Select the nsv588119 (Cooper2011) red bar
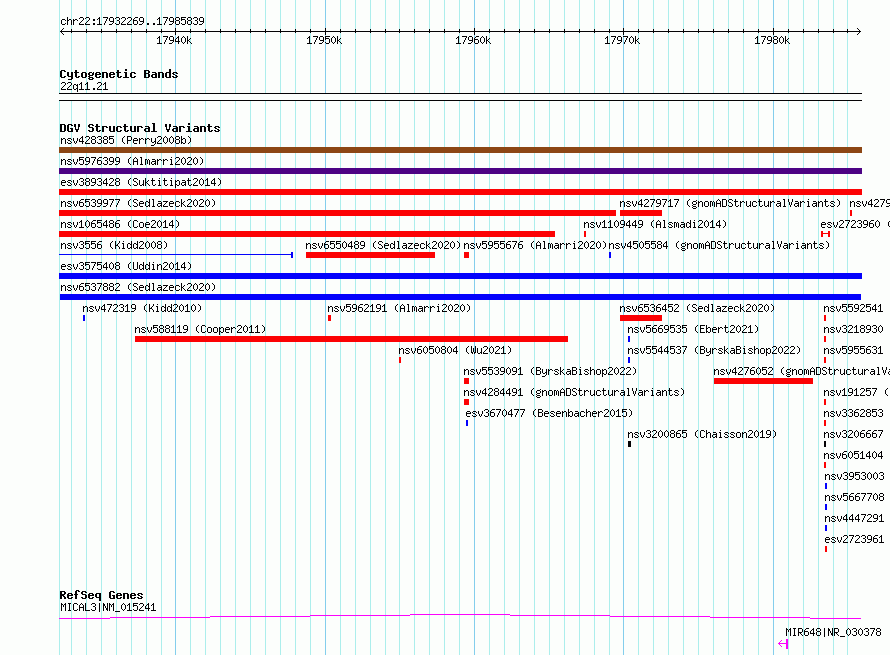The width and height of the screenshot is (890, 655). (x=351, y=339)
